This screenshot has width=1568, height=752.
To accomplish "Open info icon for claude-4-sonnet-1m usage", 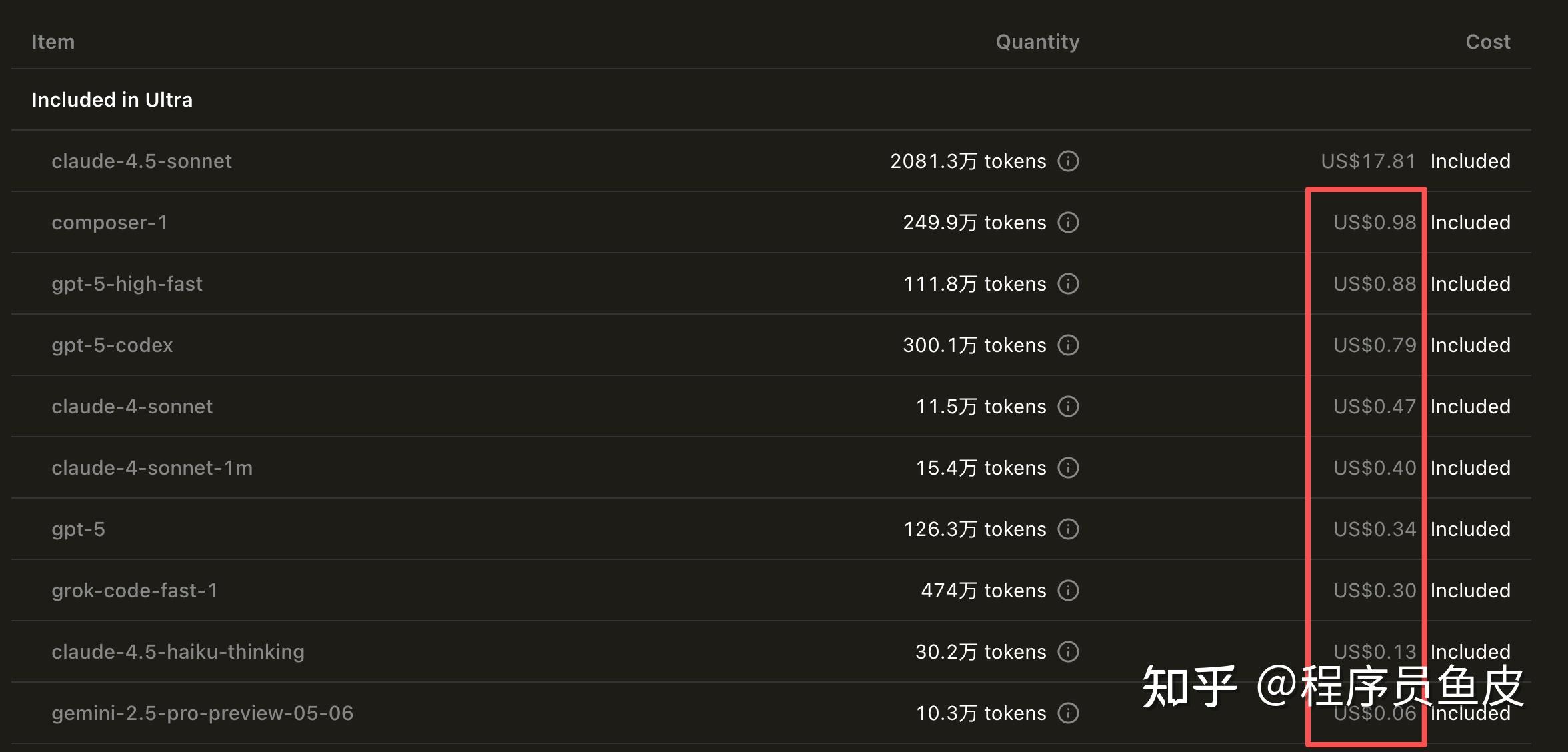I will point(1068,468).
